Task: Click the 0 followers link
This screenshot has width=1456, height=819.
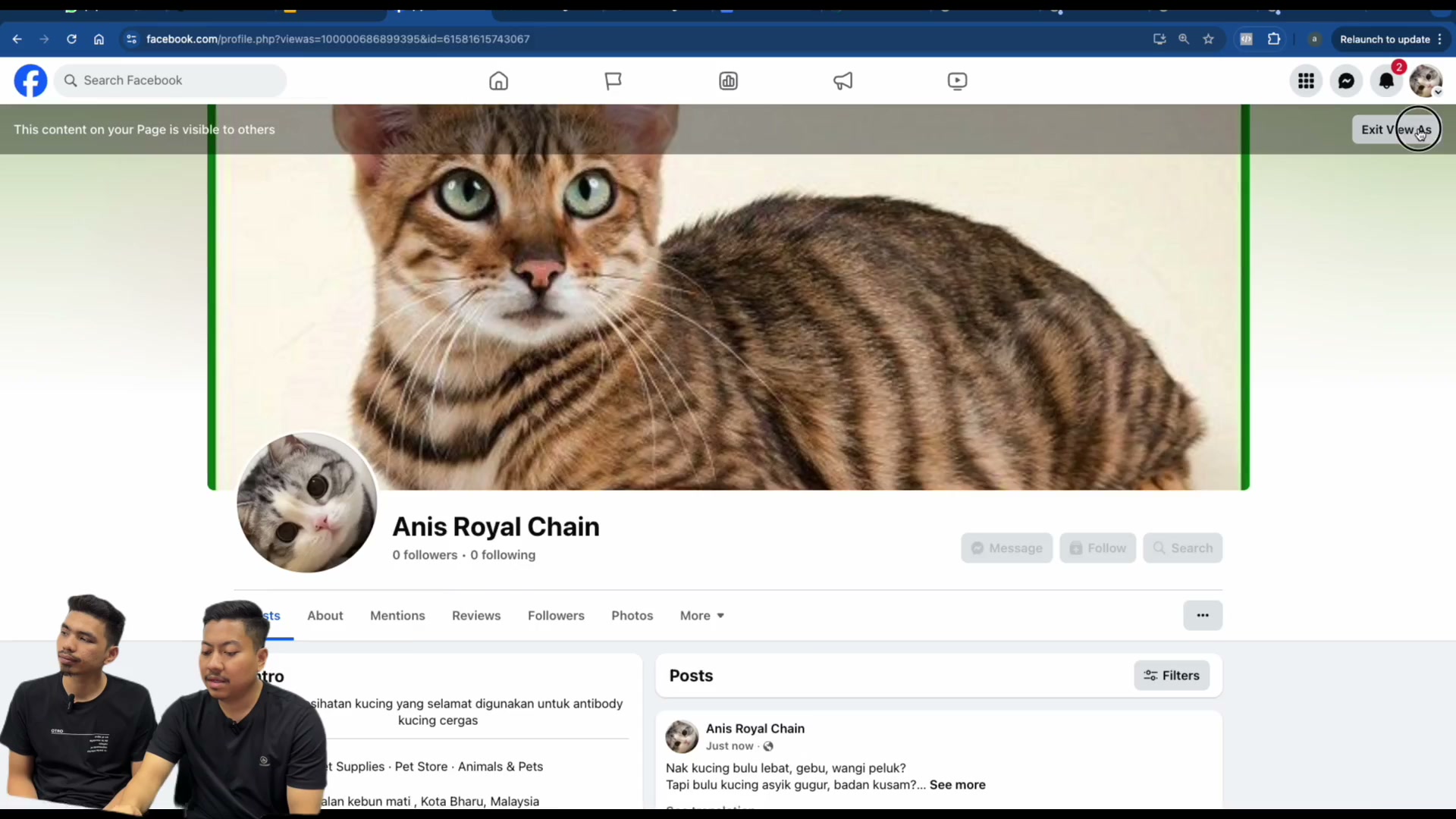Action: (x=425, y=555)
